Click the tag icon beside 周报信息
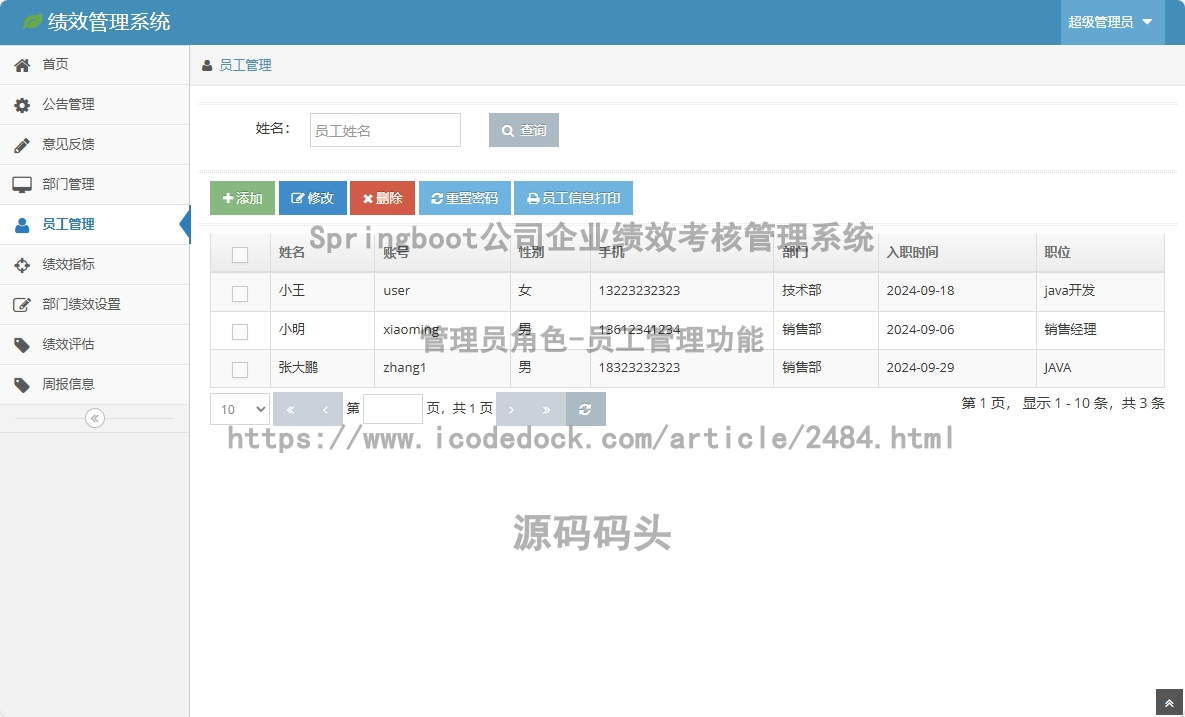1185x717 pixels. [22, 385]
